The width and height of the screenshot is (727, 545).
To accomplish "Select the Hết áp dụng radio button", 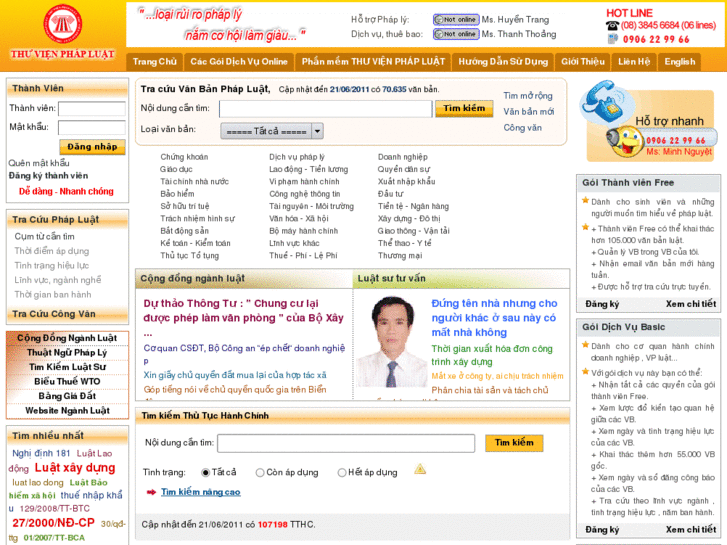I will point(342,472).
